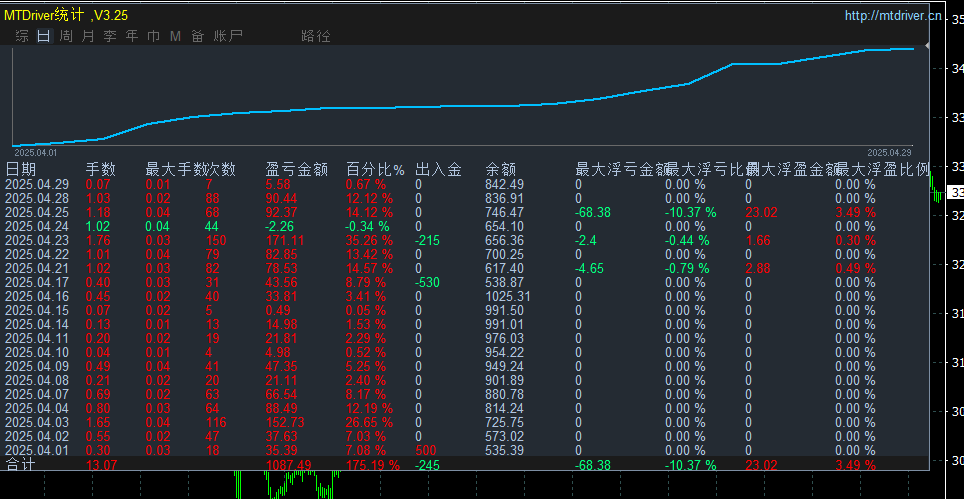This screenshot has width=964, height=499.
Task: Click the 路径 path button
Action: coord(316,36)
